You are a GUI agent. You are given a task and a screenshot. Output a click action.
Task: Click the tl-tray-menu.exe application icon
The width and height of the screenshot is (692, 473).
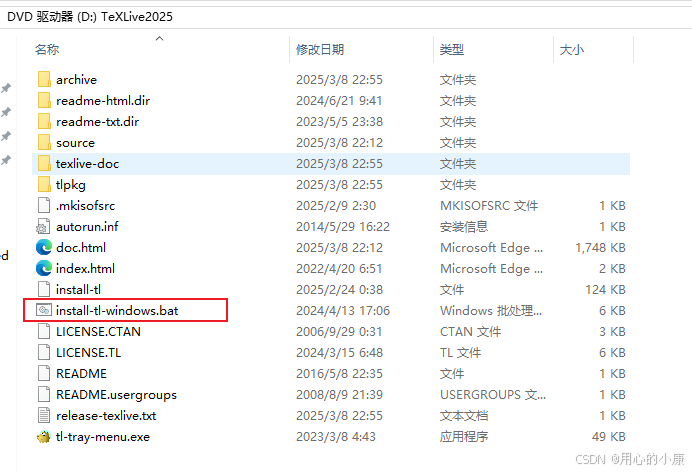tap(44, 436)
